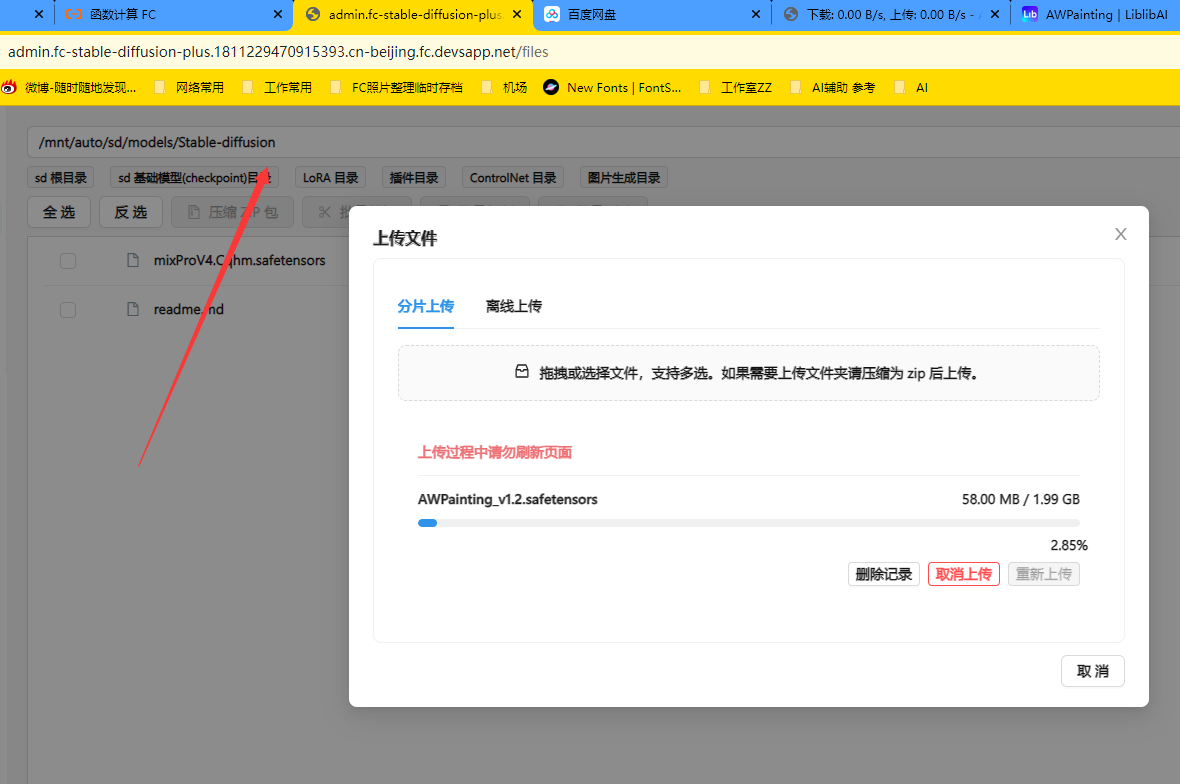
Task: Click the 函数计算 FC tab favicon
Action: click(x=74, y=14)
